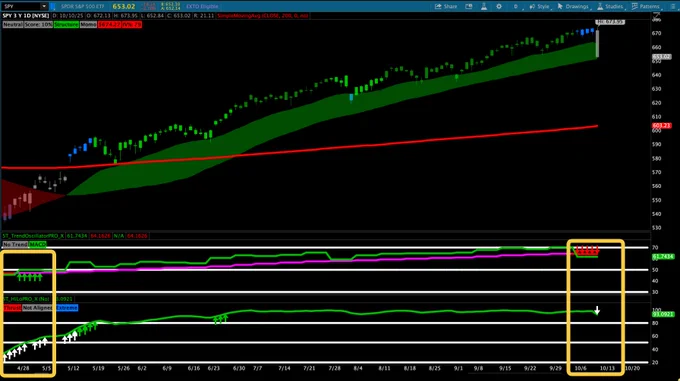Open the Style dropdown
Screen dimensions: 680x381
[x=539, y=7]
